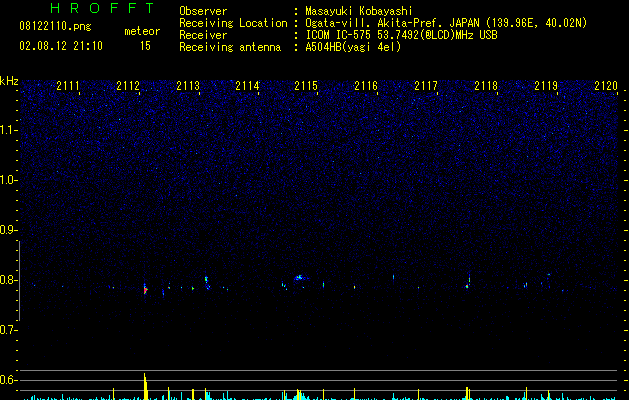Click the 0.9 kHz frequency label
Screen dimensions: 629x400
[8, 230]
